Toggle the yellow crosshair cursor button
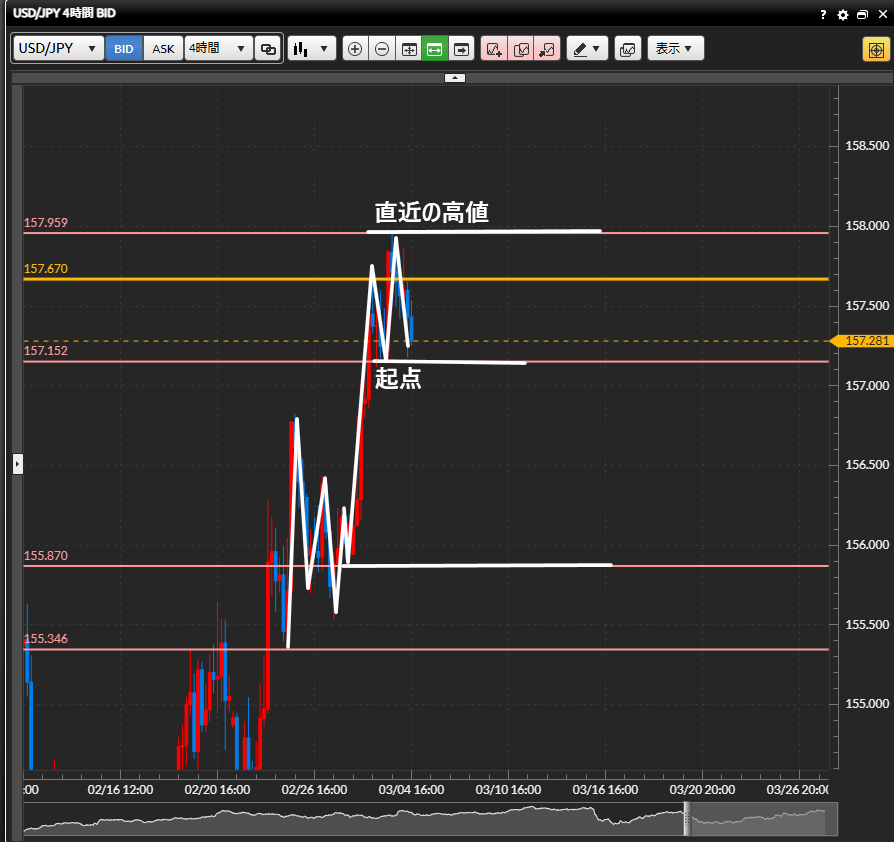The image size is (894, 842). [x=875, y=49]
